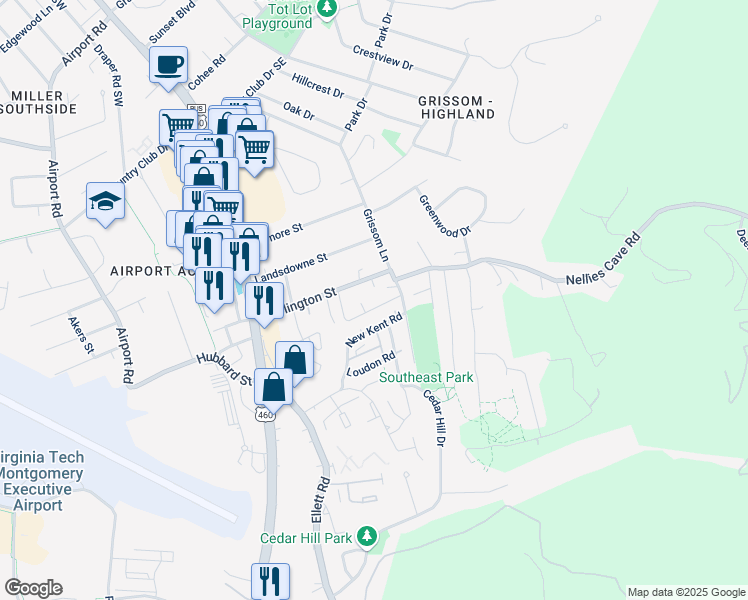Image resolution: width=748 pixels, height=600 pixels.
Task: Open the Tot Lot Playground tree marker
Action: coord(327,9)
